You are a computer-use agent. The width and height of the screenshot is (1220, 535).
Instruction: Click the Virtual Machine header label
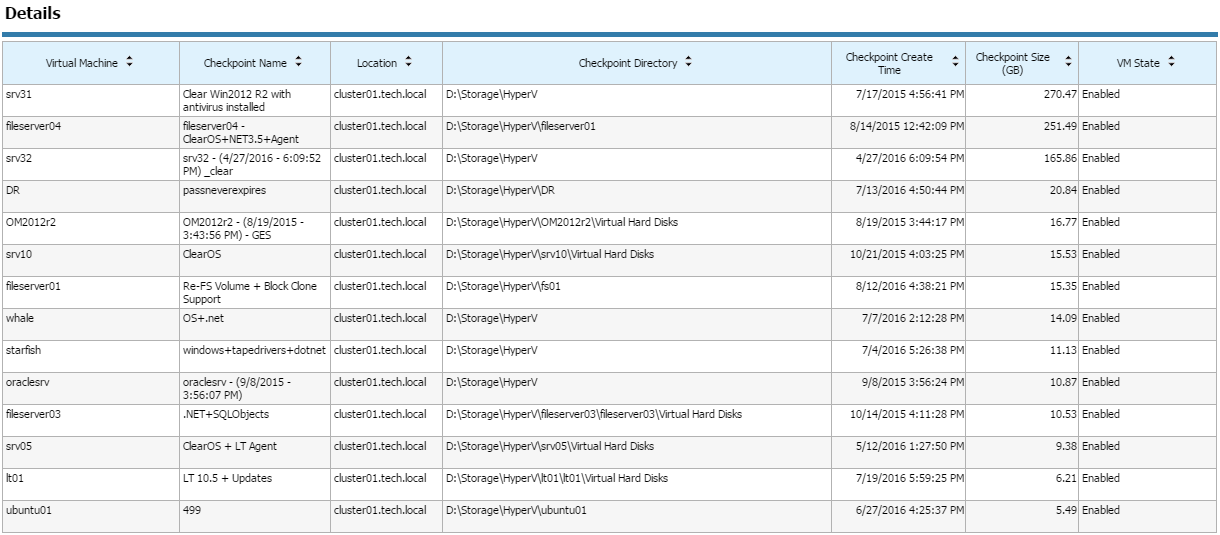82,63
